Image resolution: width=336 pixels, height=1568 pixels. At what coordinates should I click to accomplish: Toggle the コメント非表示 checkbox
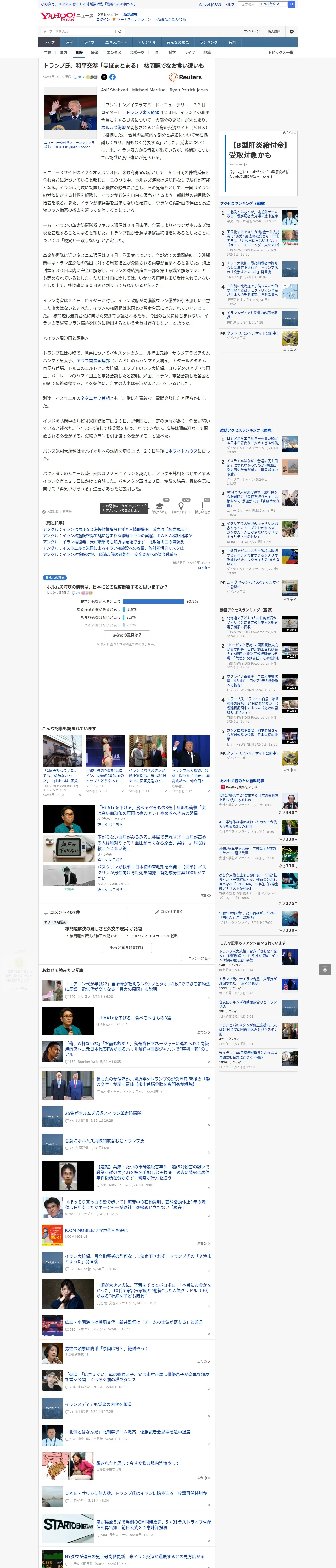click(183, 959)
